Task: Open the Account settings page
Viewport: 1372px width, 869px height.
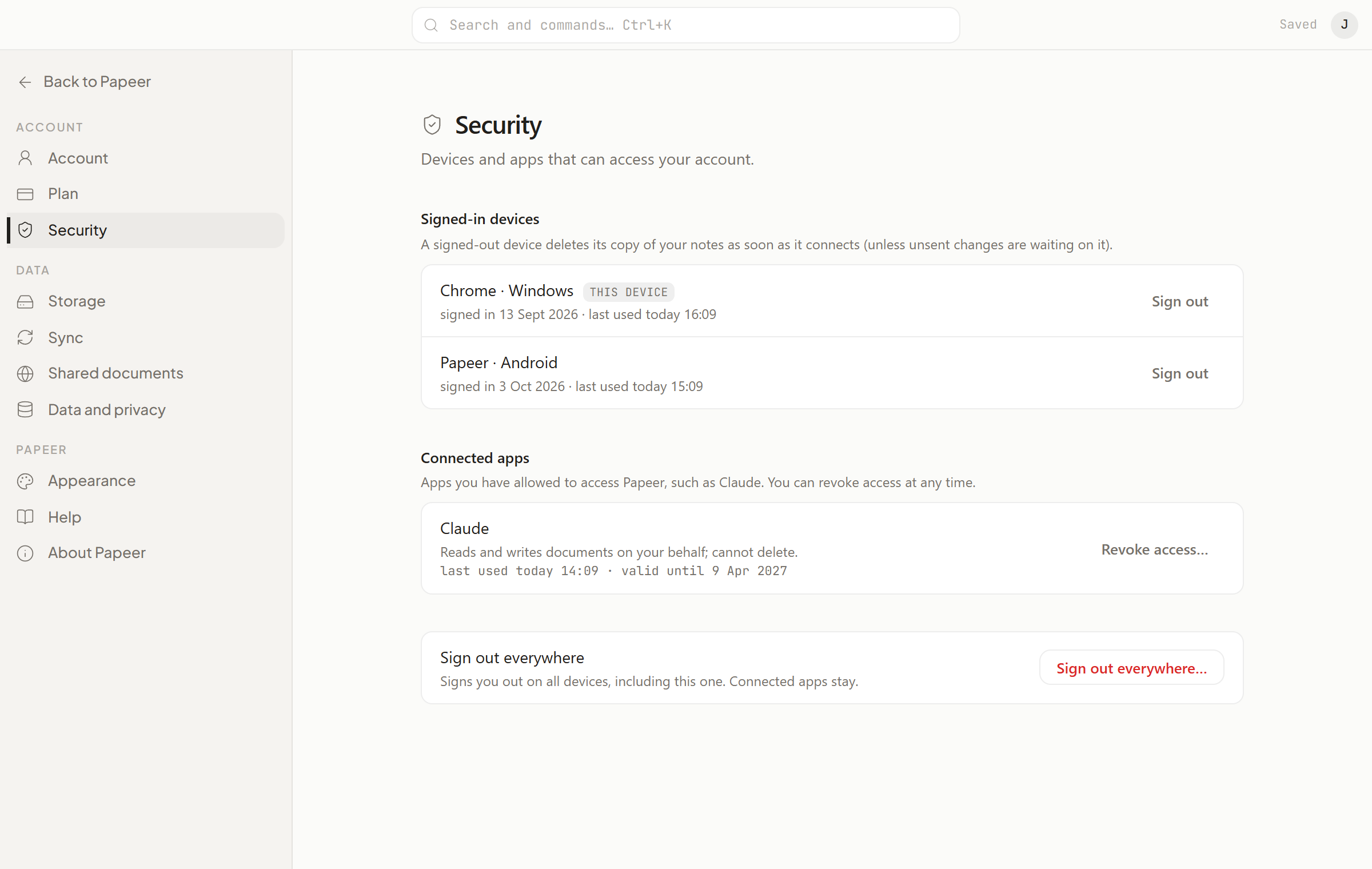Action: pyautogui.click(x=146, y=158)
